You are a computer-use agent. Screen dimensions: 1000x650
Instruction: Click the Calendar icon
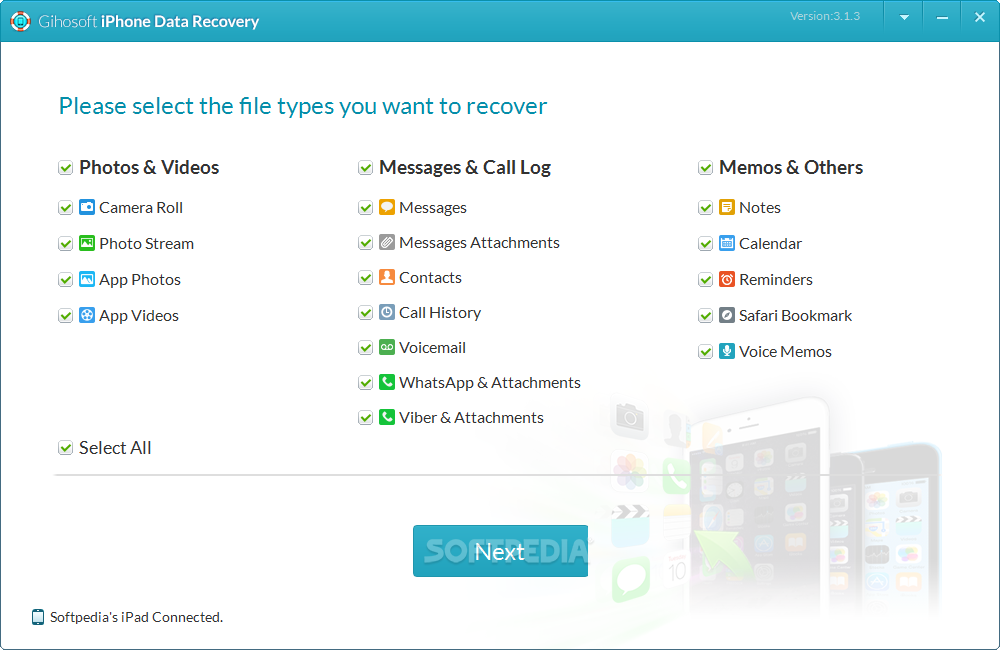tap(726, 243)
